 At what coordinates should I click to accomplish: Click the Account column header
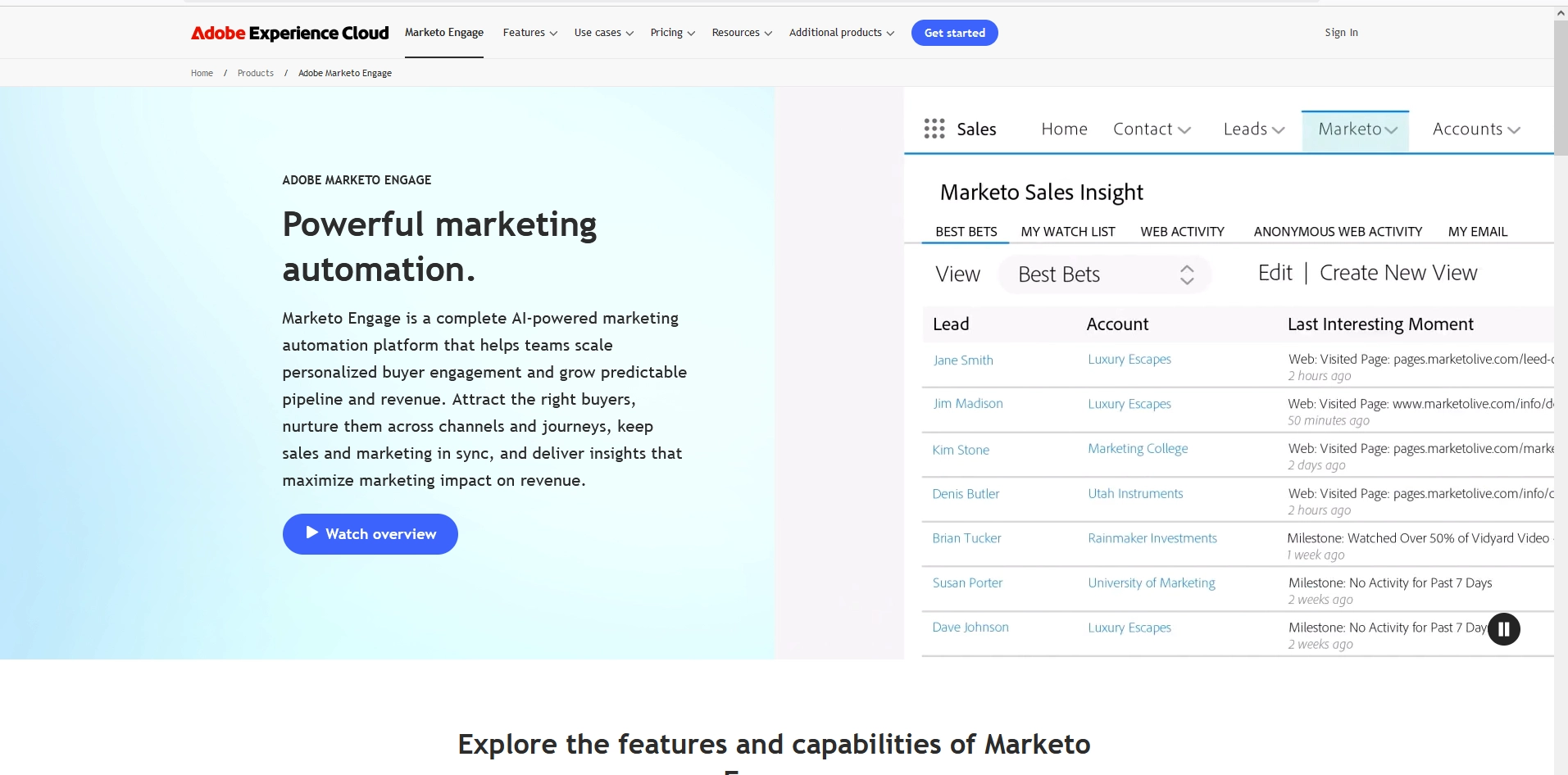coord(1117,324)
